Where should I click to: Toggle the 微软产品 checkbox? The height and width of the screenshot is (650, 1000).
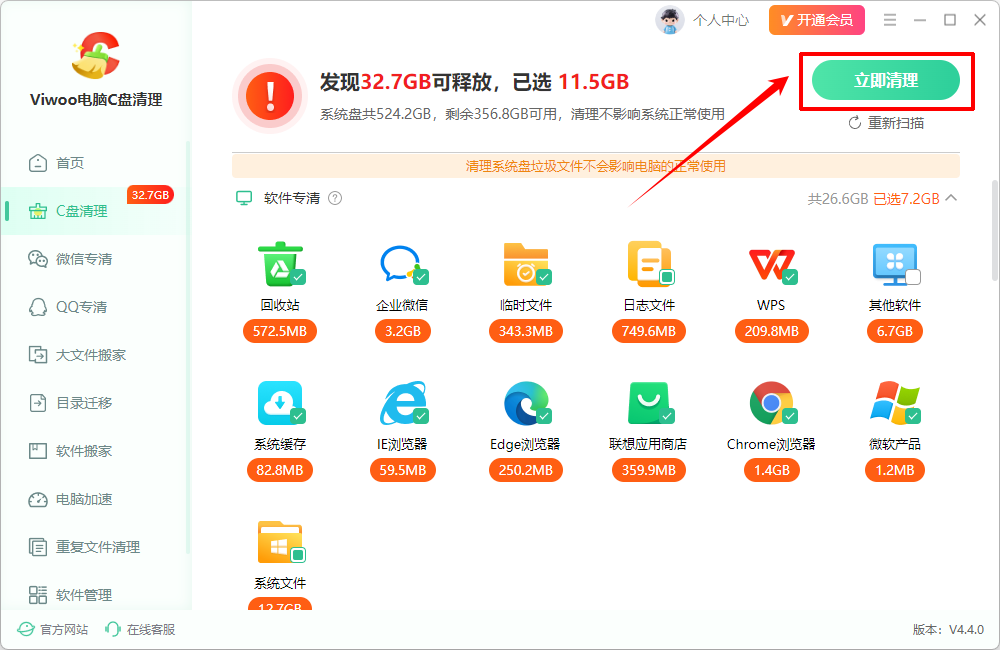913,416
